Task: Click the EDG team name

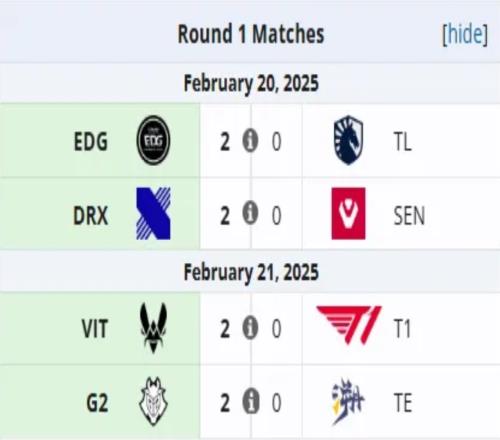Action: [91, 142]
